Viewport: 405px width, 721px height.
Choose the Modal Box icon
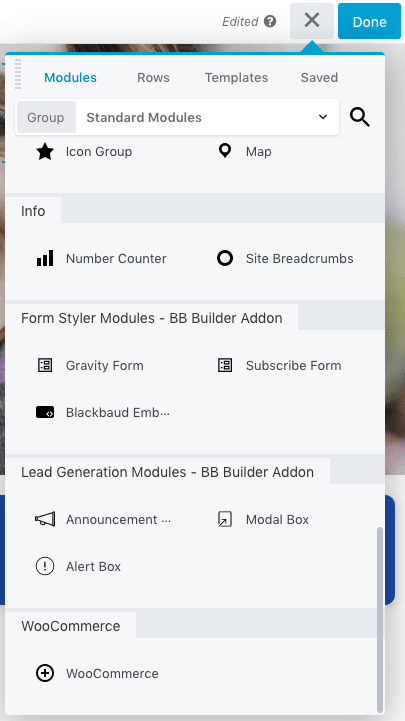[225, 520]
